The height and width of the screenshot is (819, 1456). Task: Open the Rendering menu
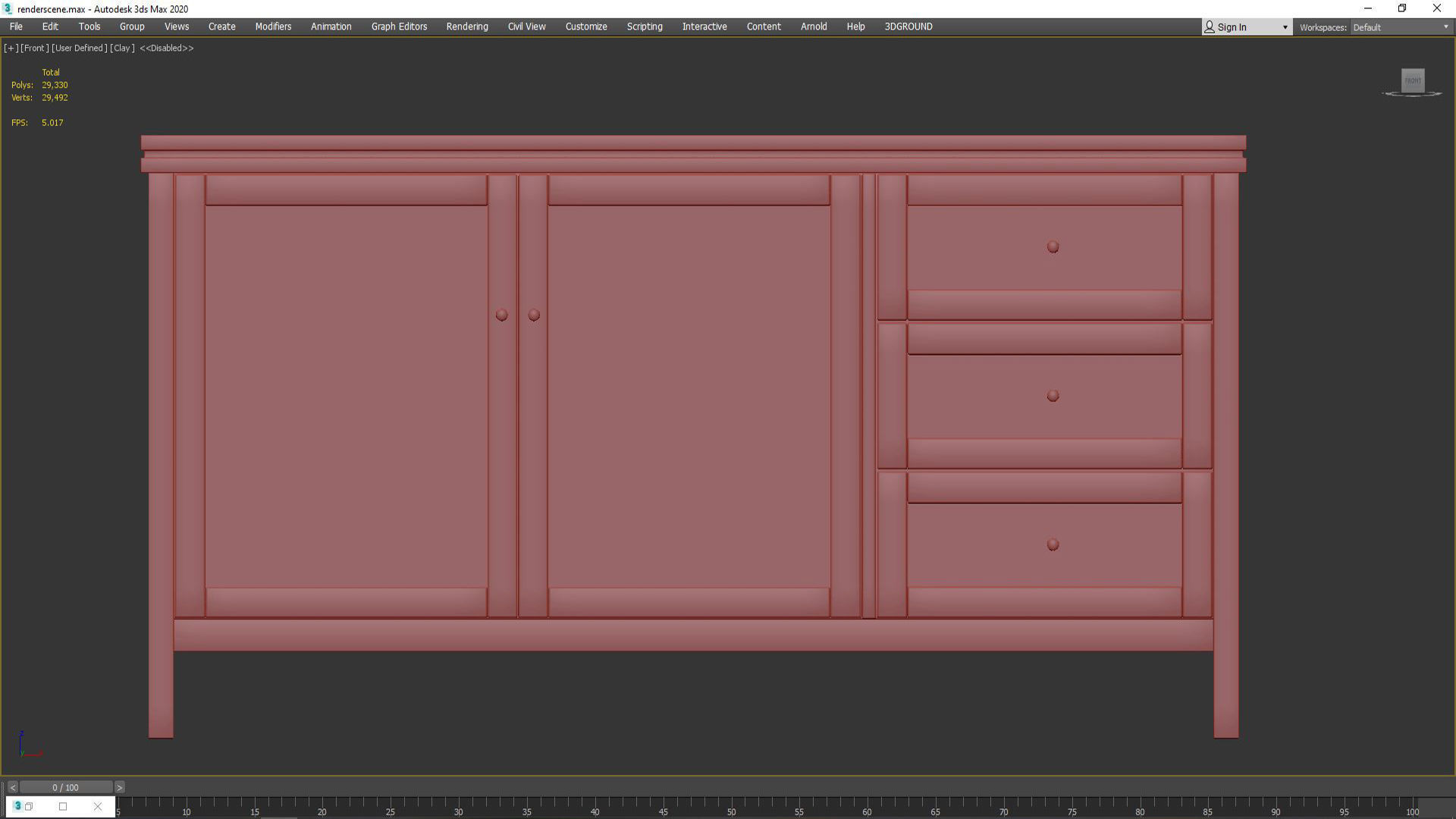click(x=467, y=27)
